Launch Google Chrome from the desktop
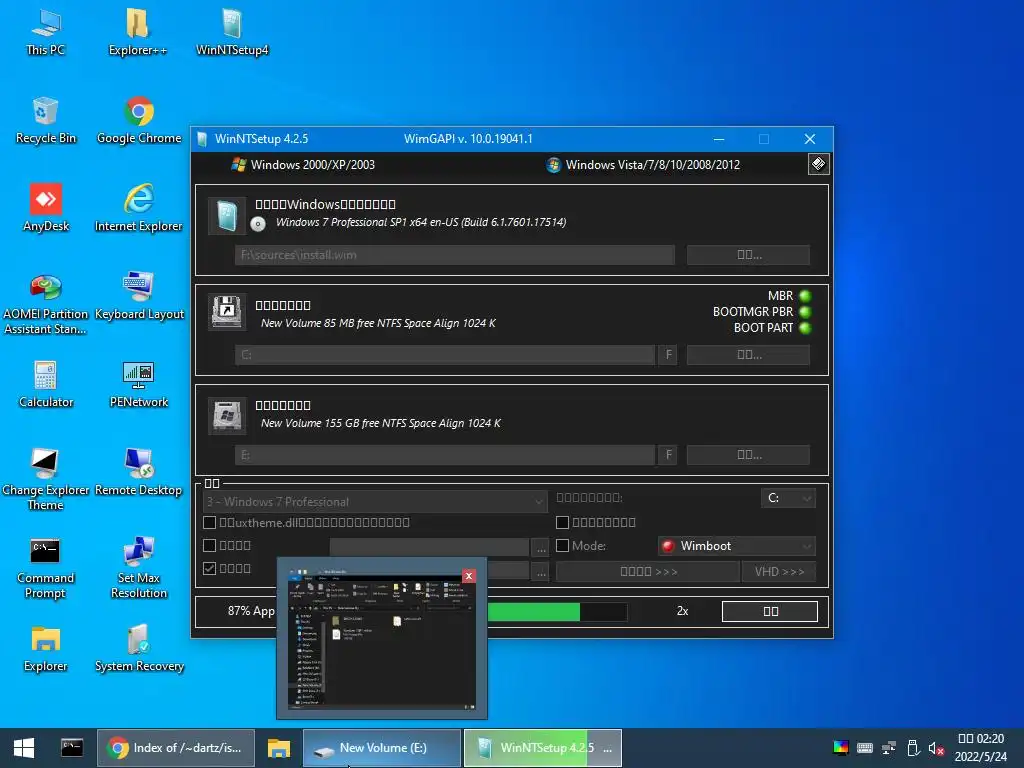The width and height of the screenshot is (1024, 768). click(138, 120)
